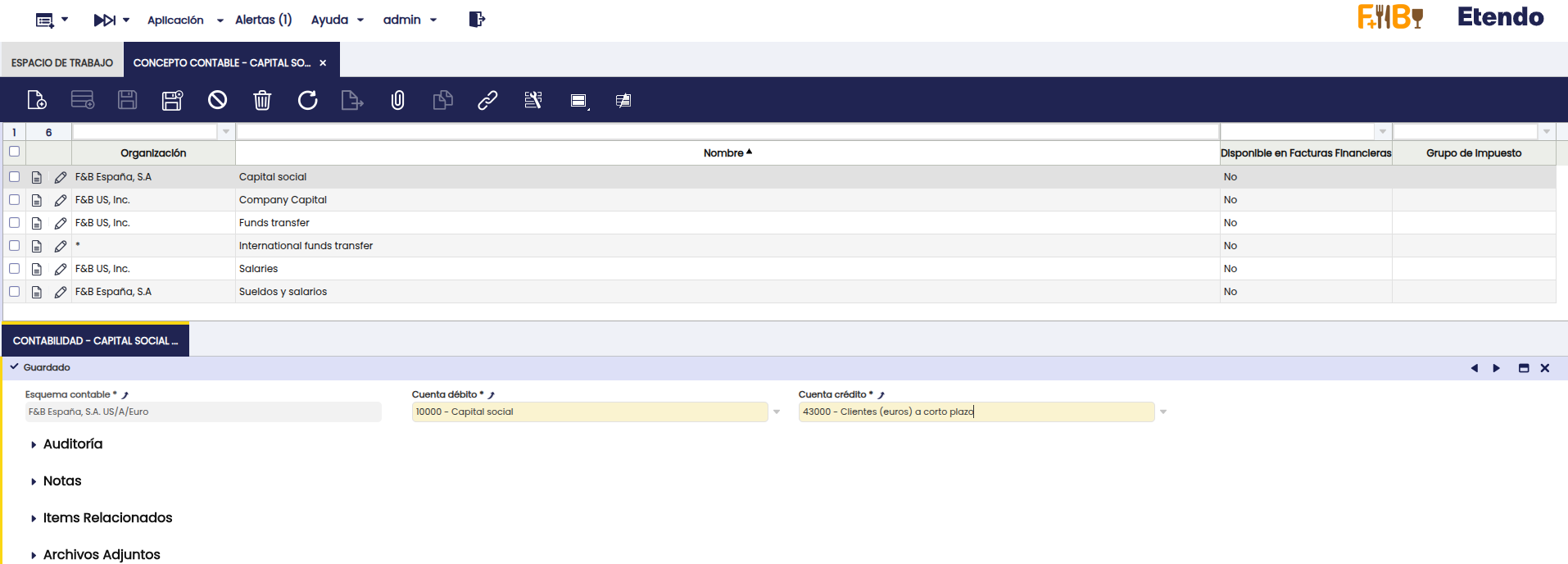Open the Alertas (1) link
This screenshot has height=564, width=1568.
click(x=263, y=20)
